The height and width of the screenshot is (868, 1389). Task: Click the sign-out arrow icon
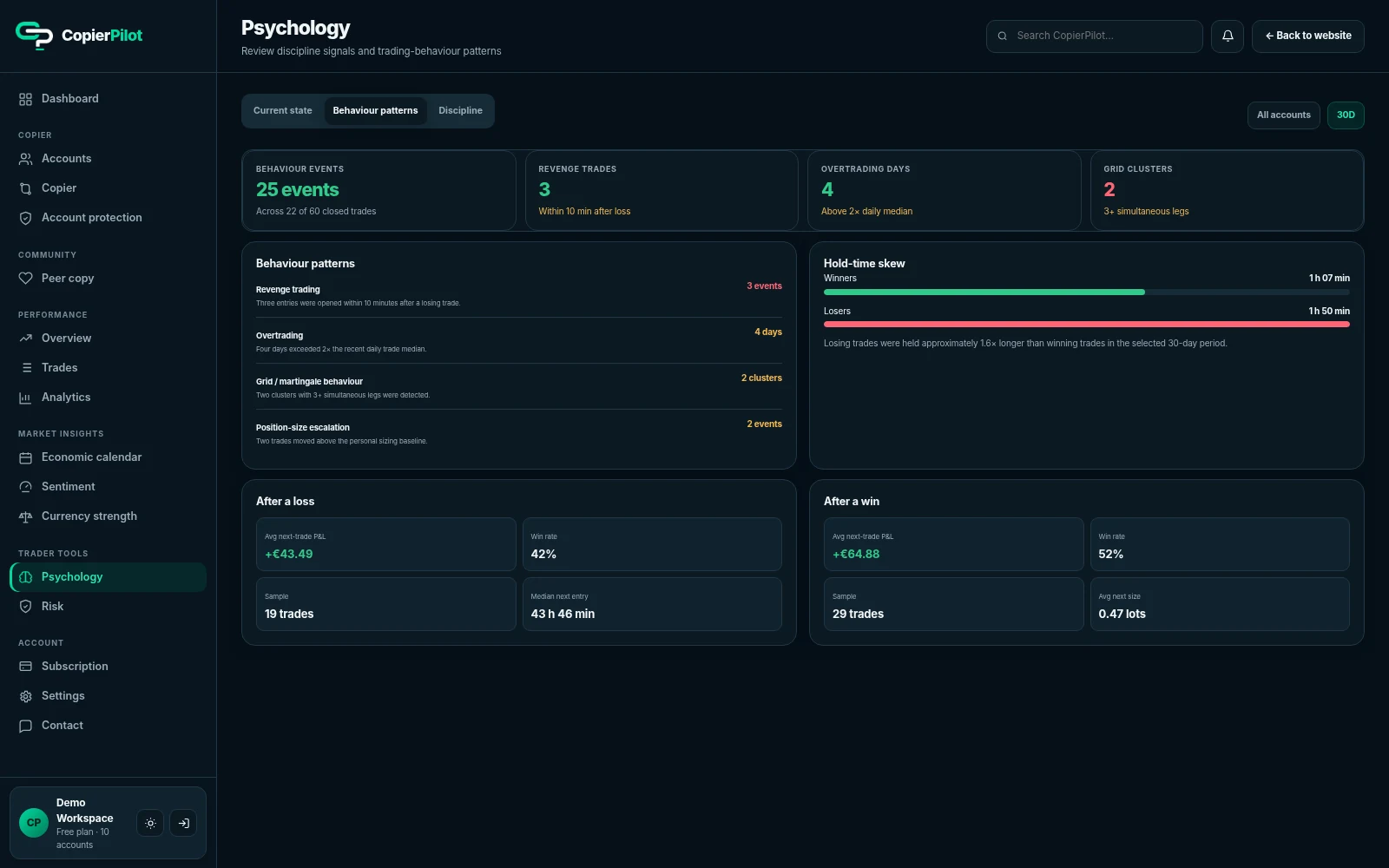pyautogui.click(x=183, y=823)
